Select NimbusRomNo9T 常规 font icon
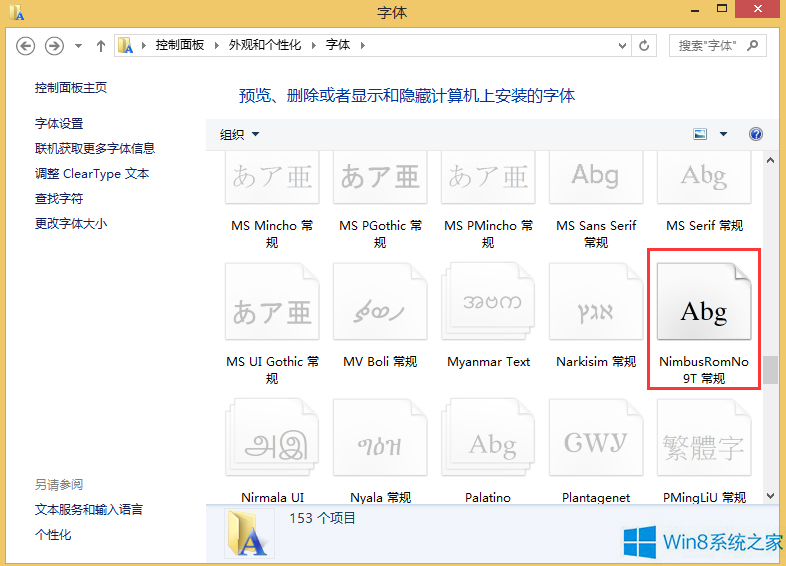This screenshot has width=786, height=566. coord(704,301)
